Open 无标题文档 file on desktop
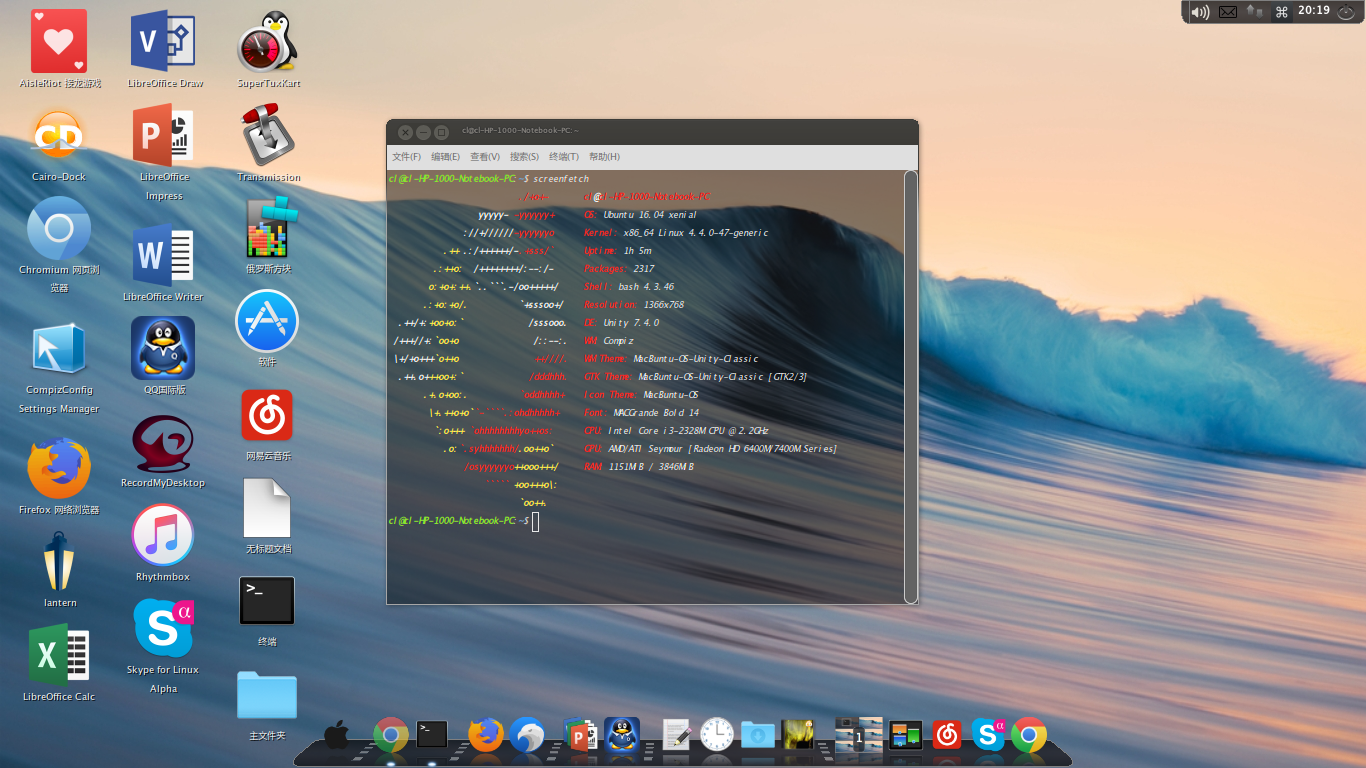1366x768 pixels. [x=267, y=508]
